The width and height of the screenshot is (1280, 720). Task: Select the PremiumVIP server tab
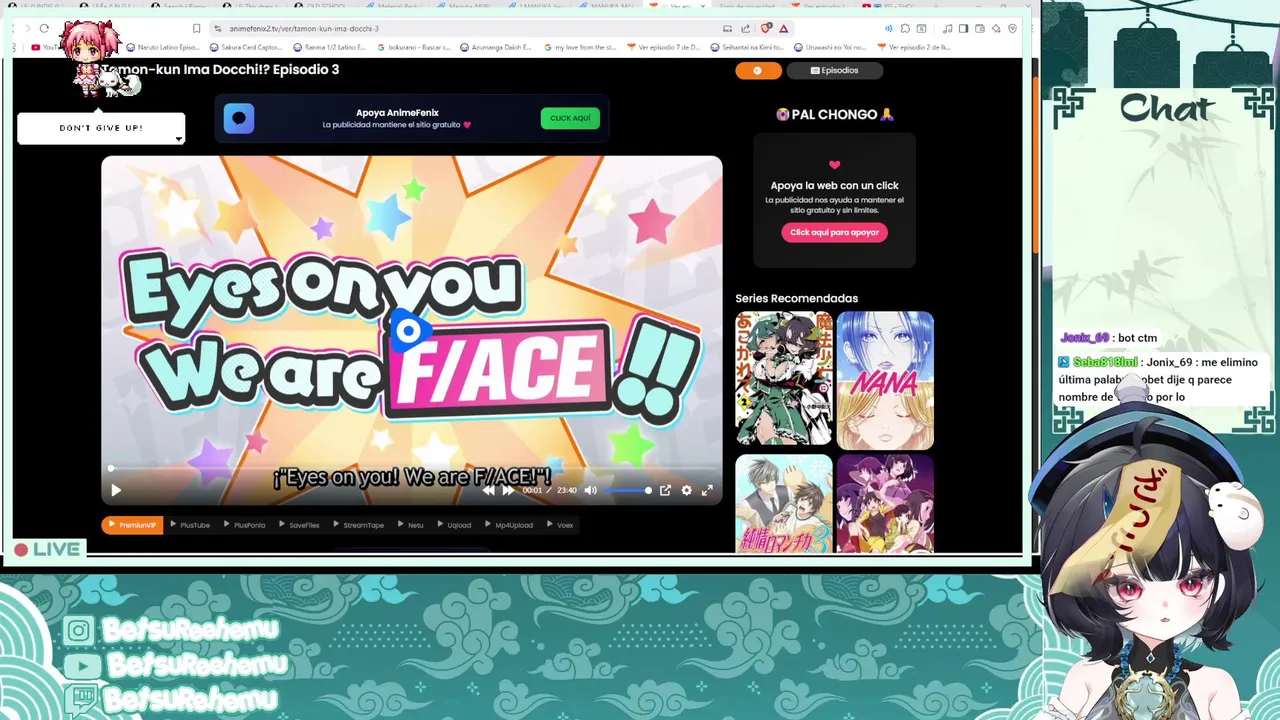pos(132,525)
